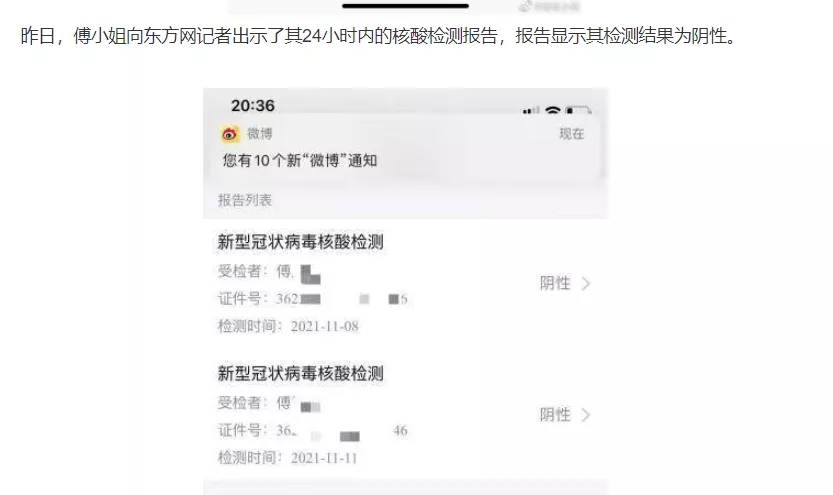833x495 pixels.
Task: Tap the 您有10个新“微博”通知 notification banner
Action: coord(405,147)
